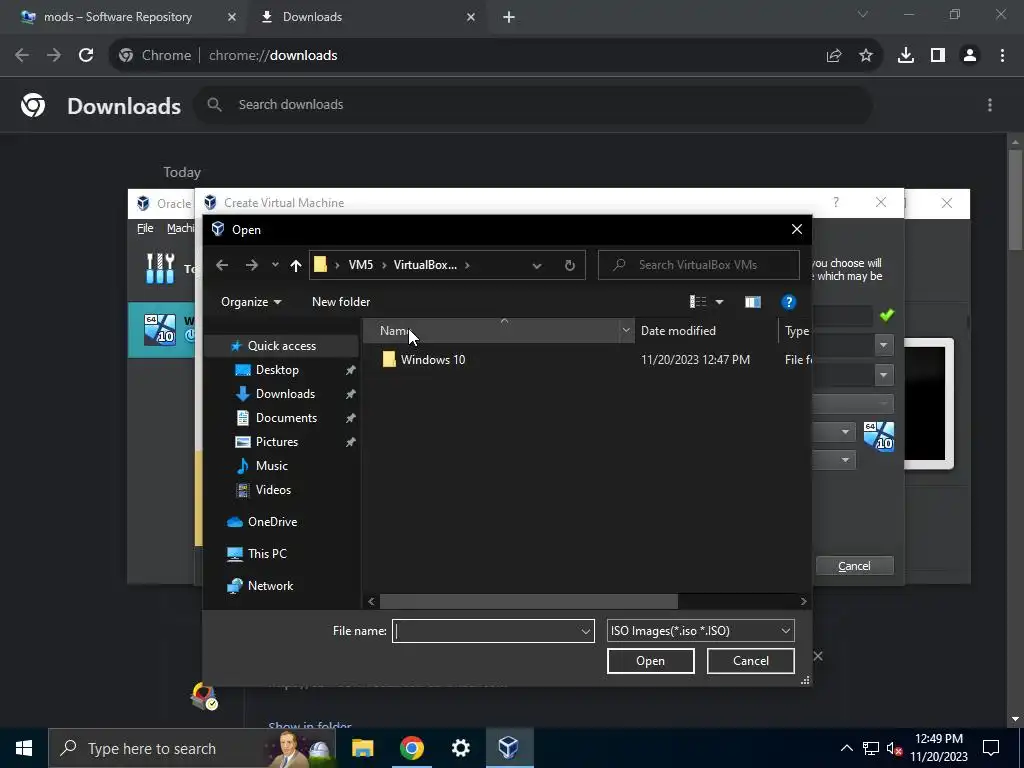The width and height of the screenshot is (1024, 768).
Task: Open File Explorer from taskbar
Action: click(362, 748)
